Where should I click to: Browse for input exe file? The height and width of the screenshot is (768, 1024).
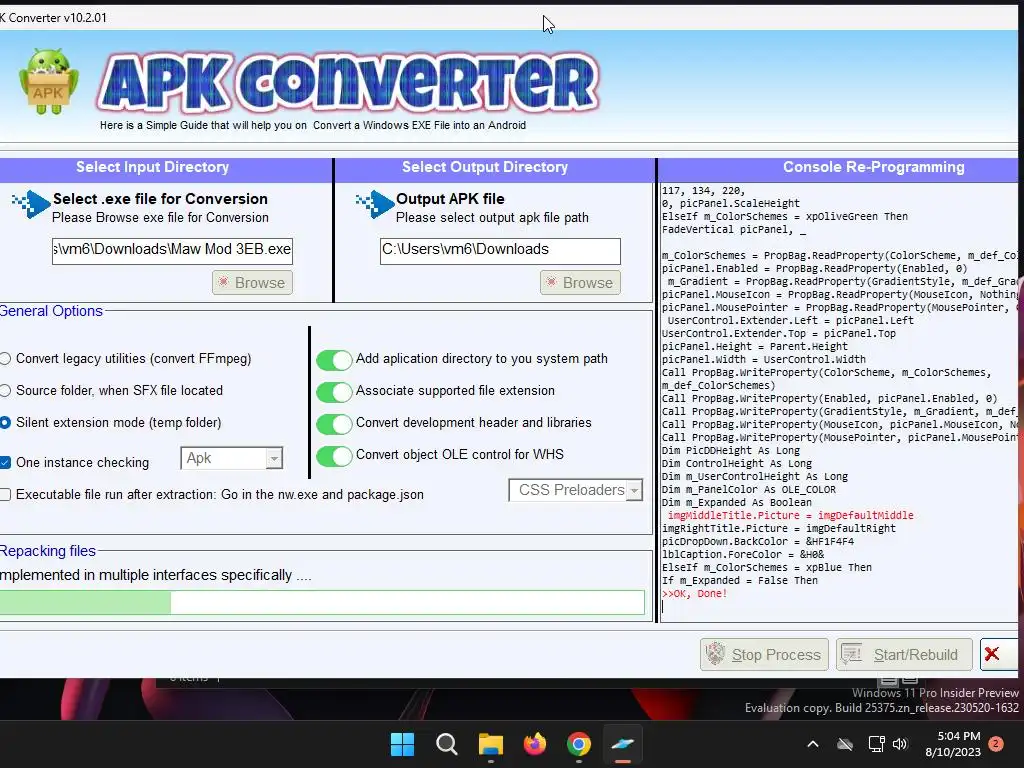click(252, 283)
